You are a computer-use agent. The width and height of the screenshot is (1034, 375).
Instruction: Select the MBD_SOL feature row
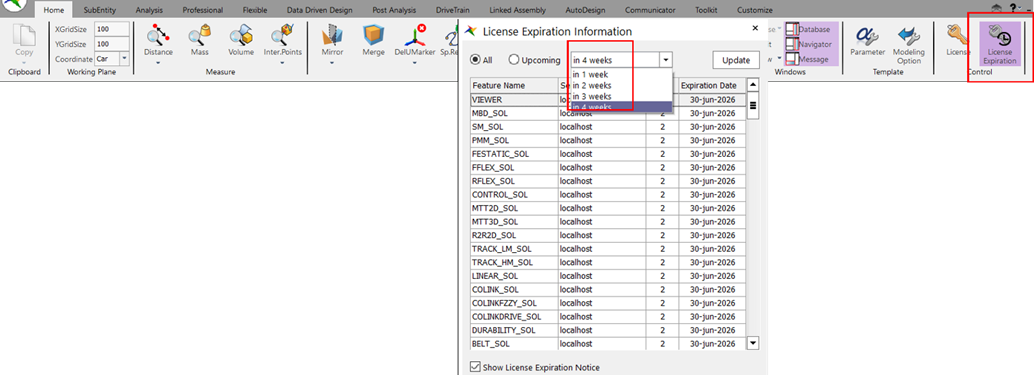[607, 113]
